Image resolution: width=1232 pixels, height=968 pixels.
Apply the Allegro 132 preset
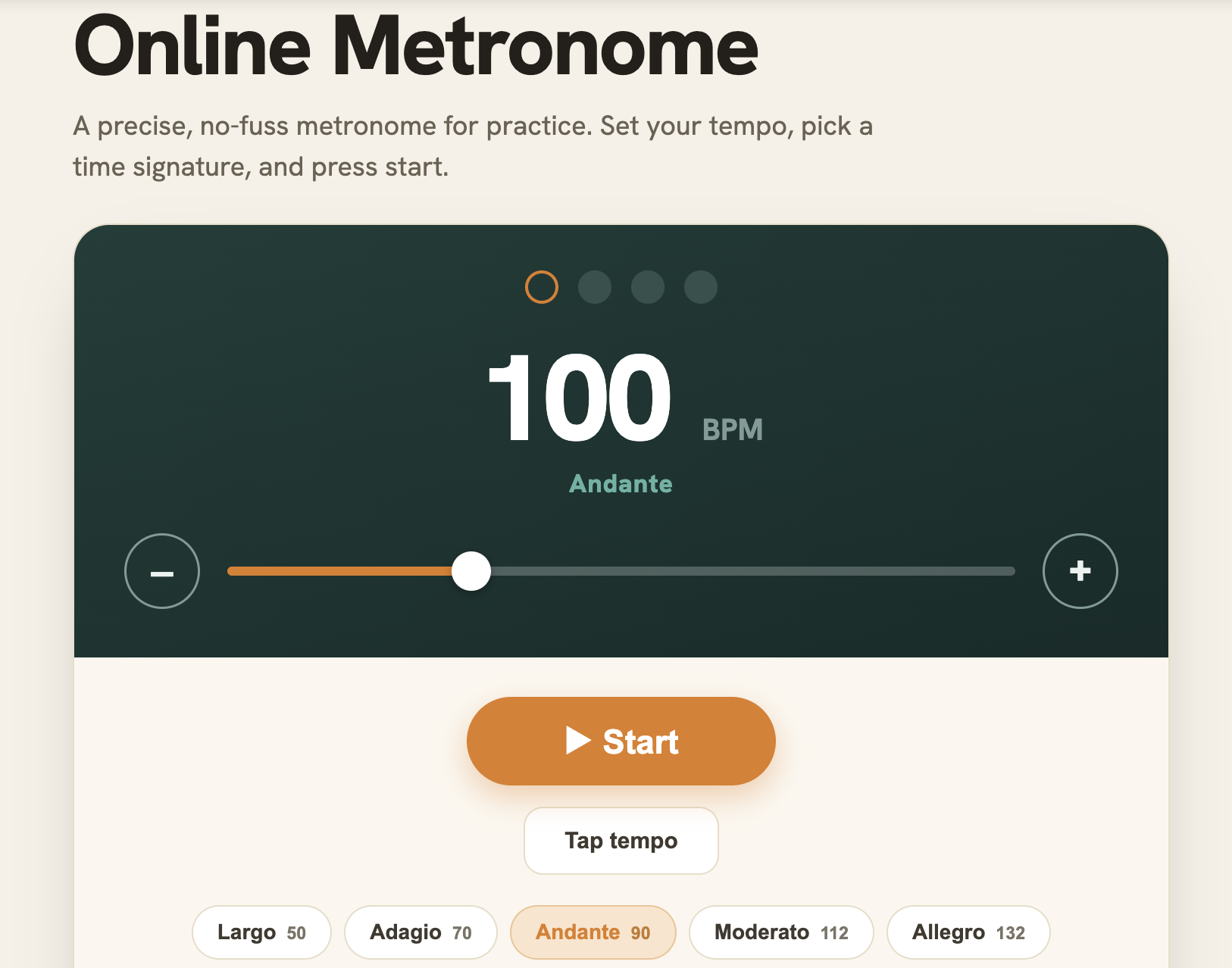coord(968,932)
